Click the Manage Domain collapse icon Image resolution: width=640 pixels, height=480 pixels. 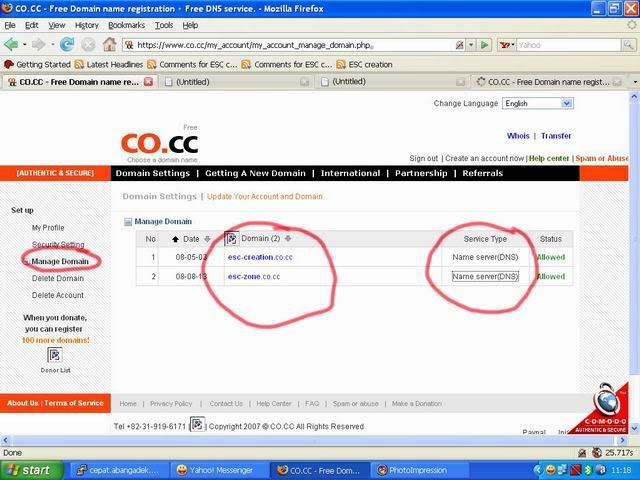tap(128, 222)
